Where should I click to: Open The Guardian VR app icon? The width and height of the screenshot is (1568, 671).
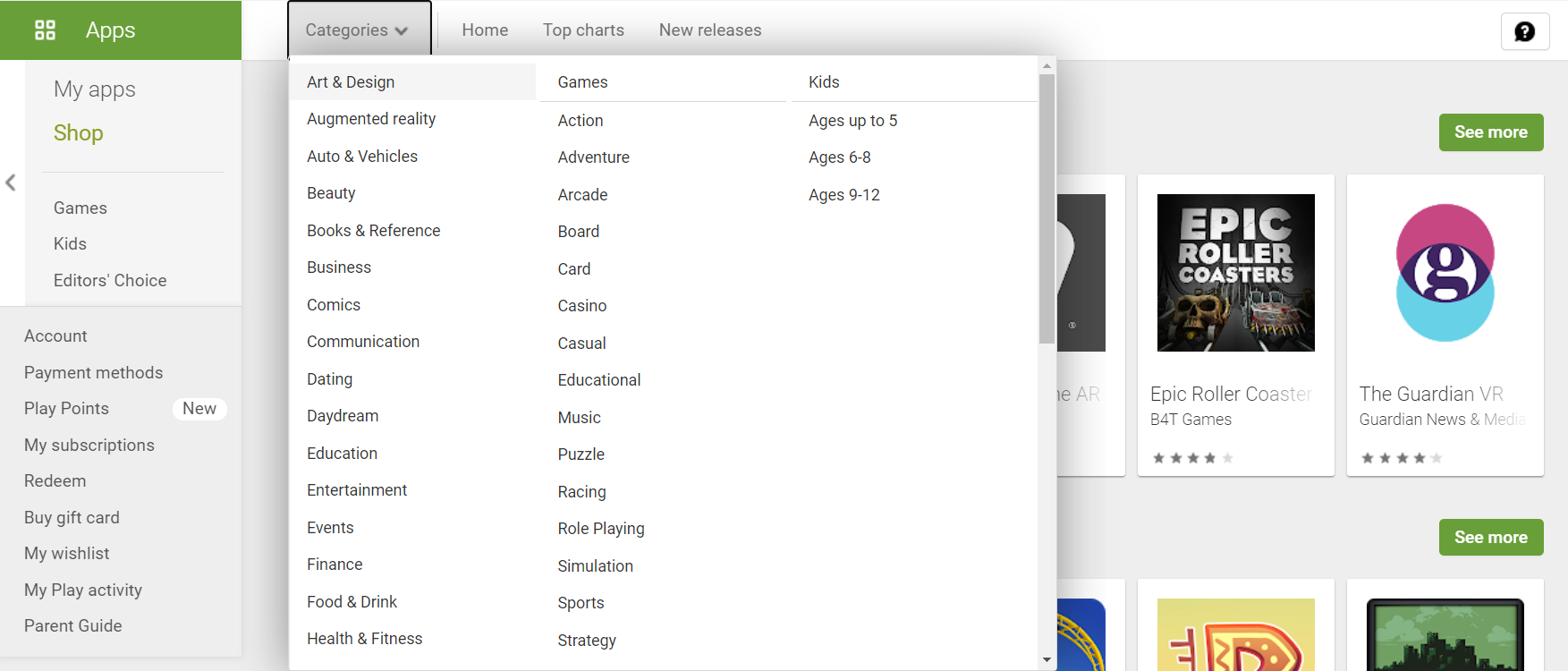(1445, 273)
